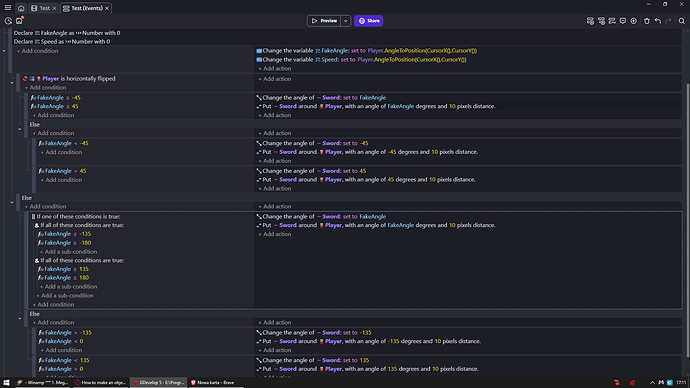This screenshot has width=690, height=388.
Task: Open search in events sheet
Action: point(682,21)
